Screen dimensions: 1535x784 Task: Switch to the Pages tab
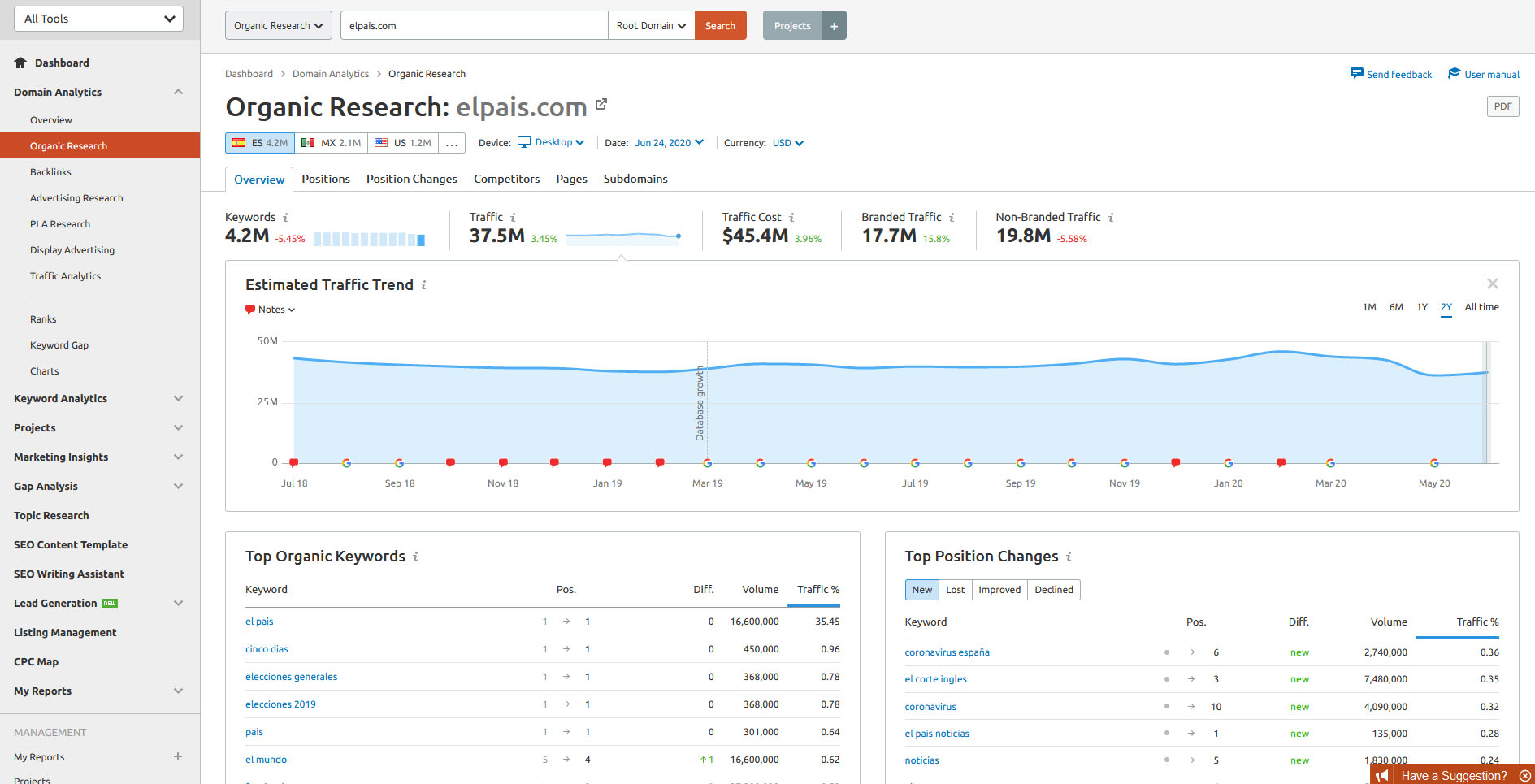coord(572,179)
